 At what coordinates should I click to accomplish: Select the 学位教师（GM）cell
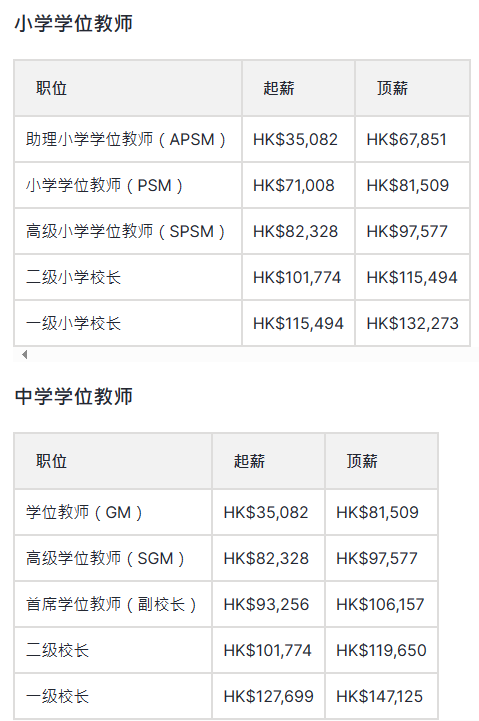(113, 512)
